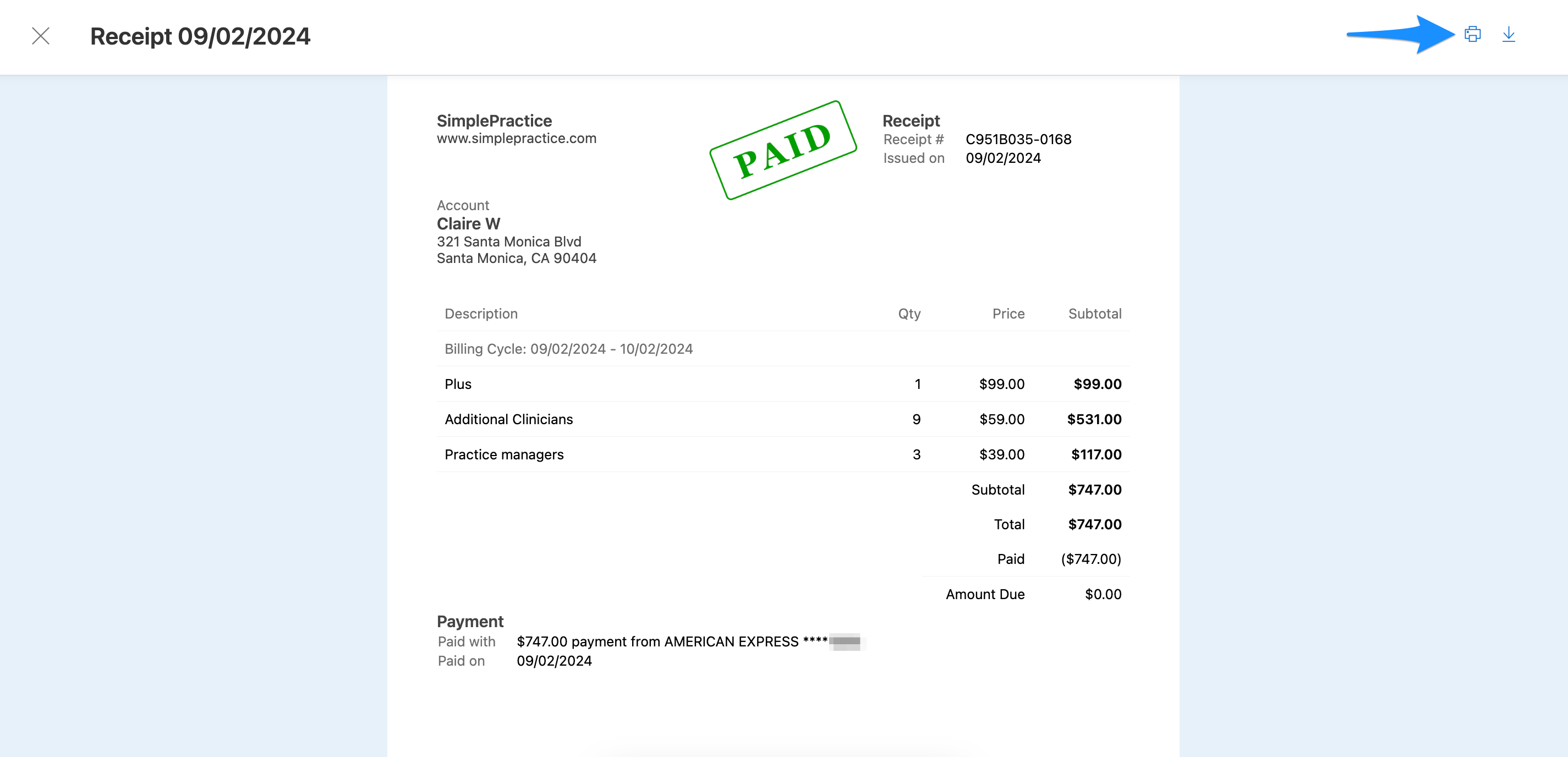1568x757 pixels.
Task: Download the receipt with the arrow icon
Action: pos(1509,34)
